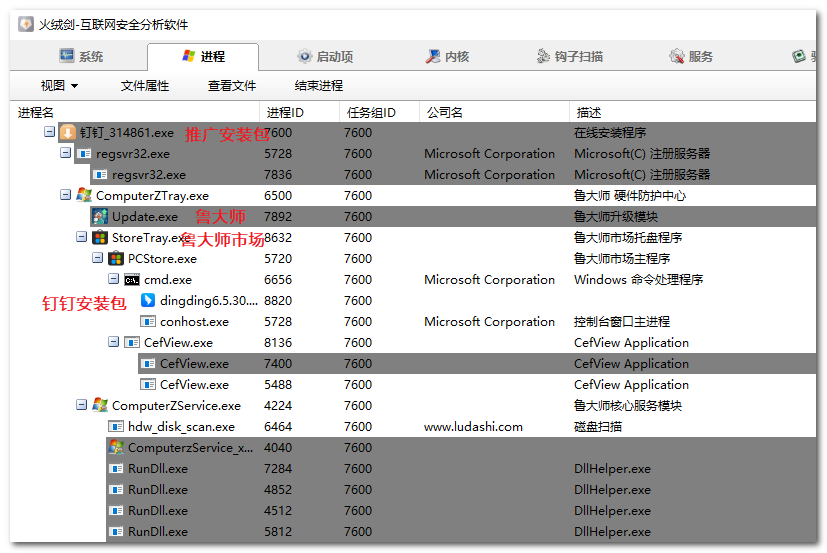Click the Update.exe process icon
The image size is (827, 553).
pos(100,216)
